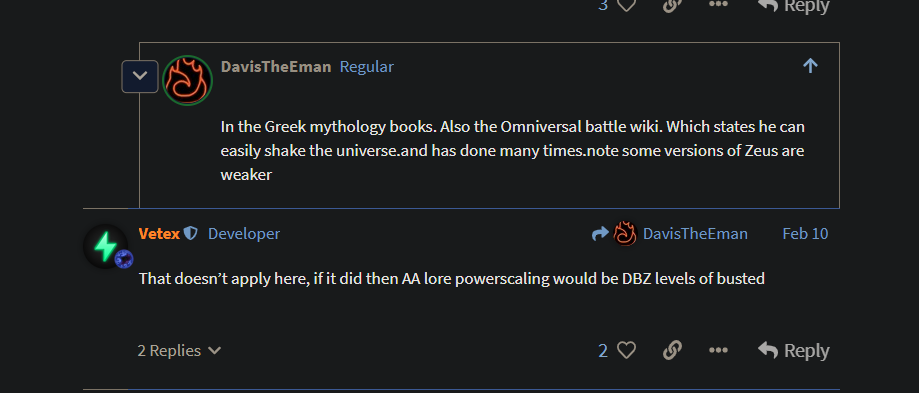Click the Regular title in quoted reply

[x=367, y=67]
